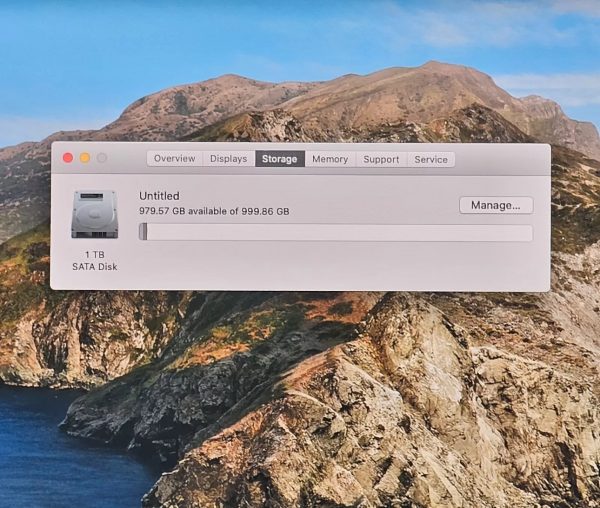This screenshot has height=508, width=600.
Task: Minimize window with the yellow button
Action: pyautogui.click(x=85, y=158)
